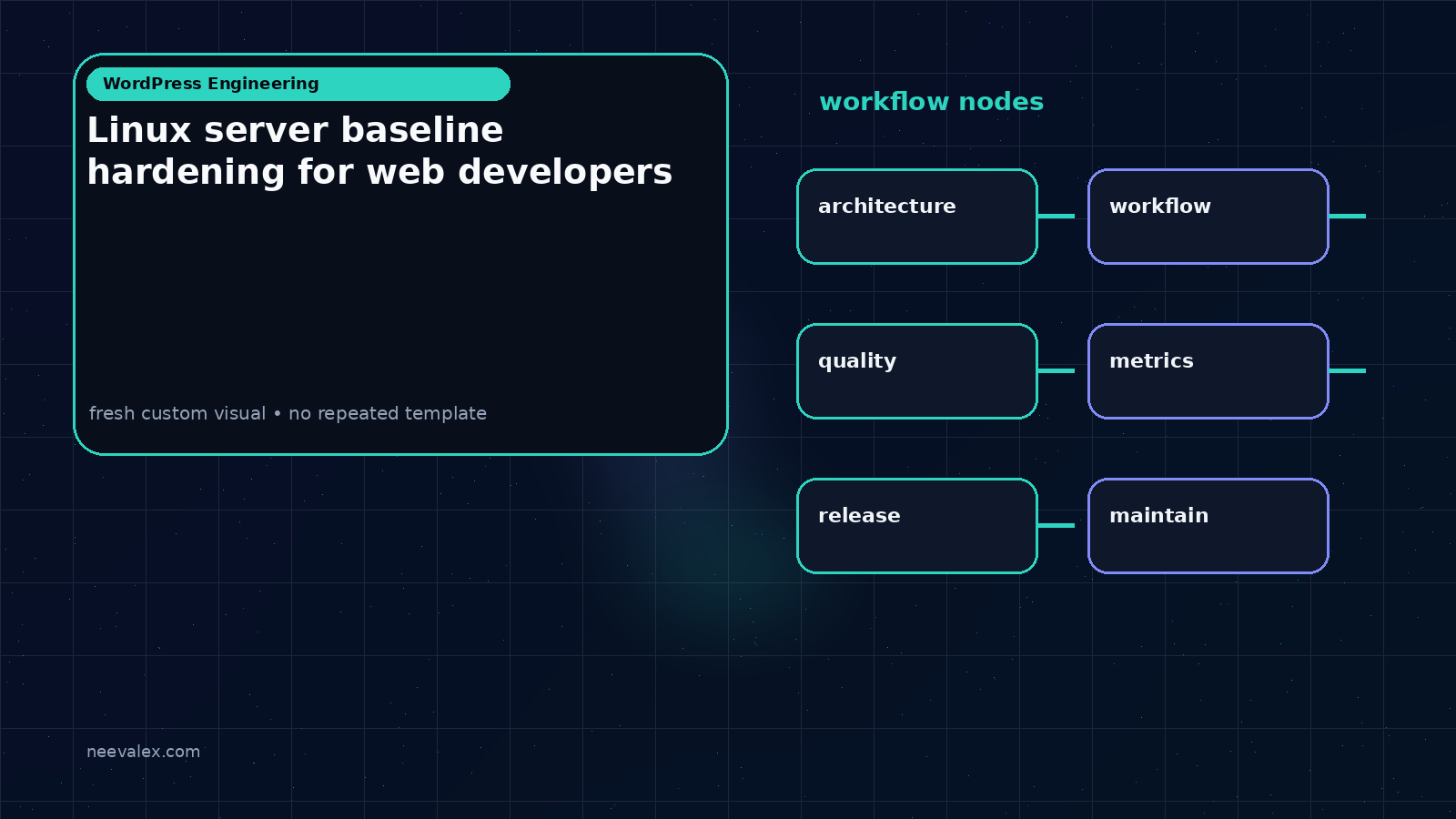Open the maintain node

pos(1208,526)
